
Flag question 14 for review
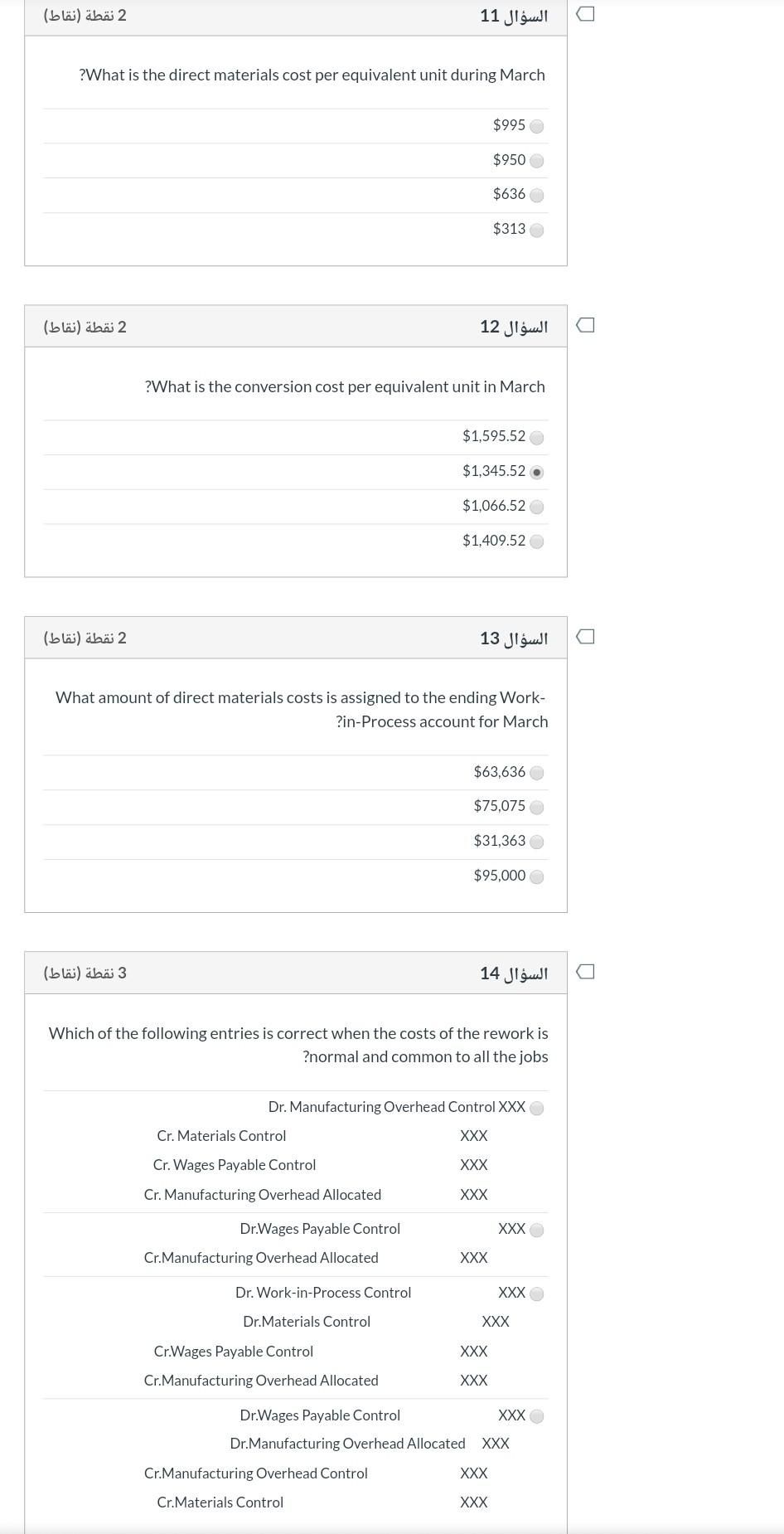[586, 971]
